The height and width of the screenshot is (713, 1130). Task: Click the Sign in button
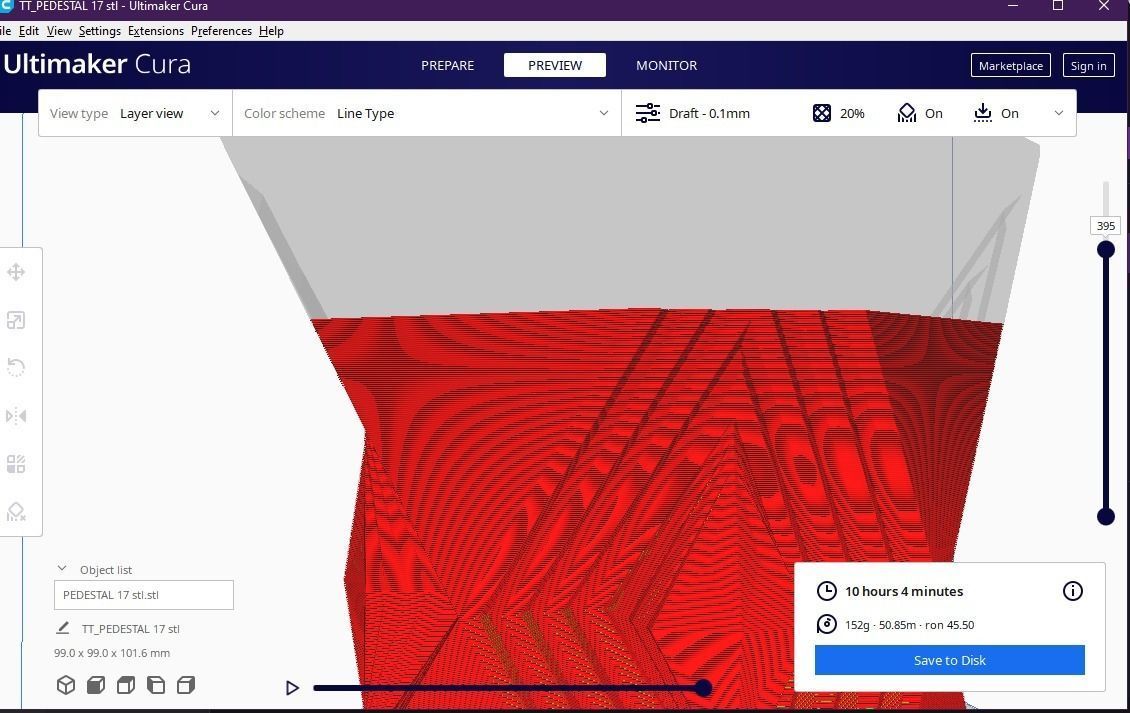click(x=1088, y=66)
